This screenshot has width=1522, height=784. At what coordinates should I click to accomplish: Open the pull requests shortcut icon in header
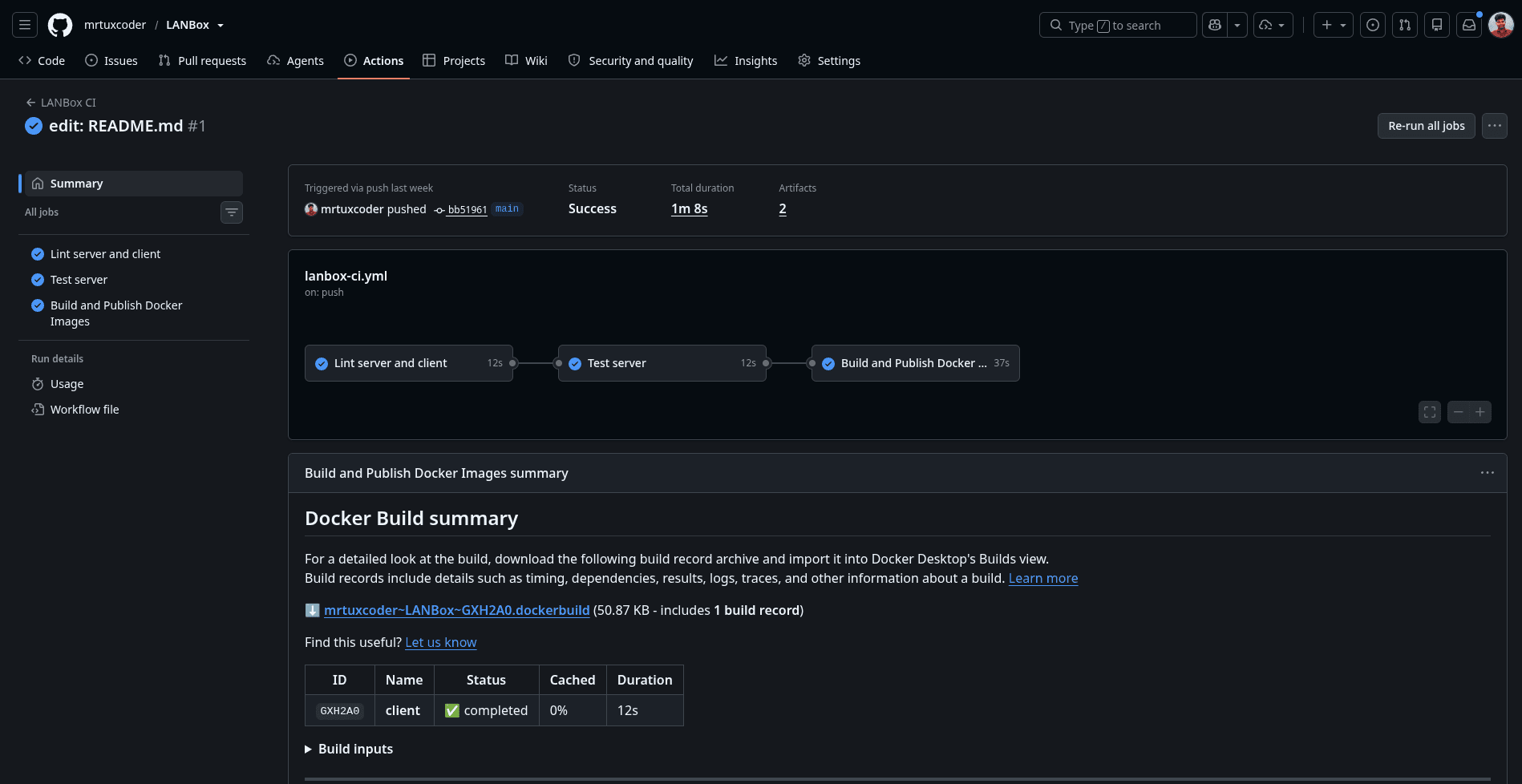tap(1405, 25)
